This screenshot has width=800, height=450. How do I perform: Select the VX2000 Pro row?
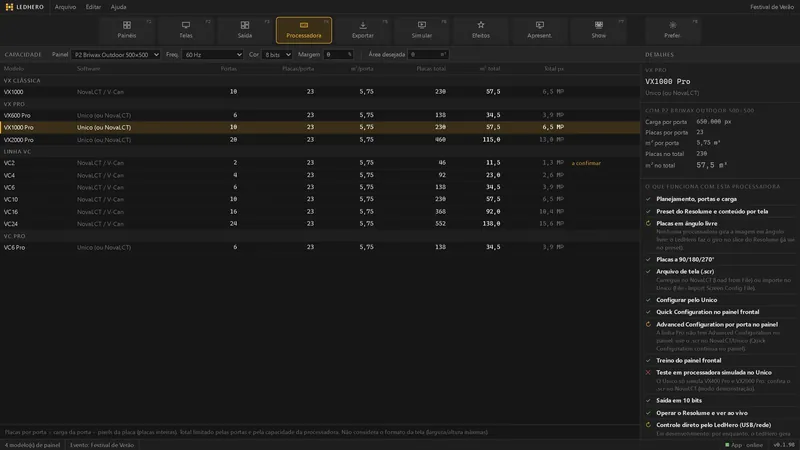click(x=320, y=139)
